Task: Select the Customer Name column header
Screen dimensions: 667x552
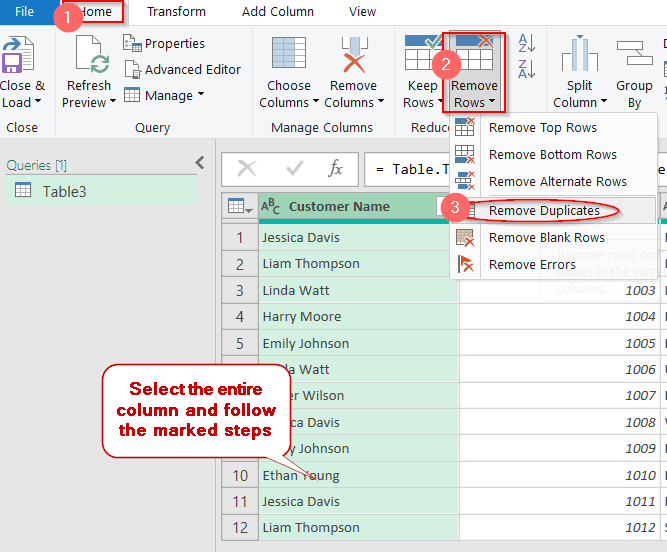Action: click(x=339, y=207)
